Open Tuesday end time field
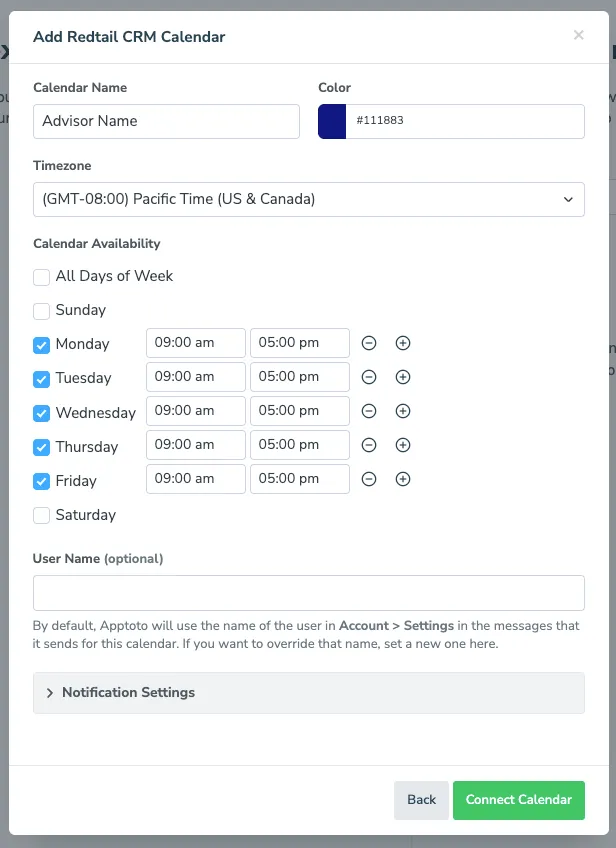This screenshot has width=616, height=848. [x=300, y=377]
